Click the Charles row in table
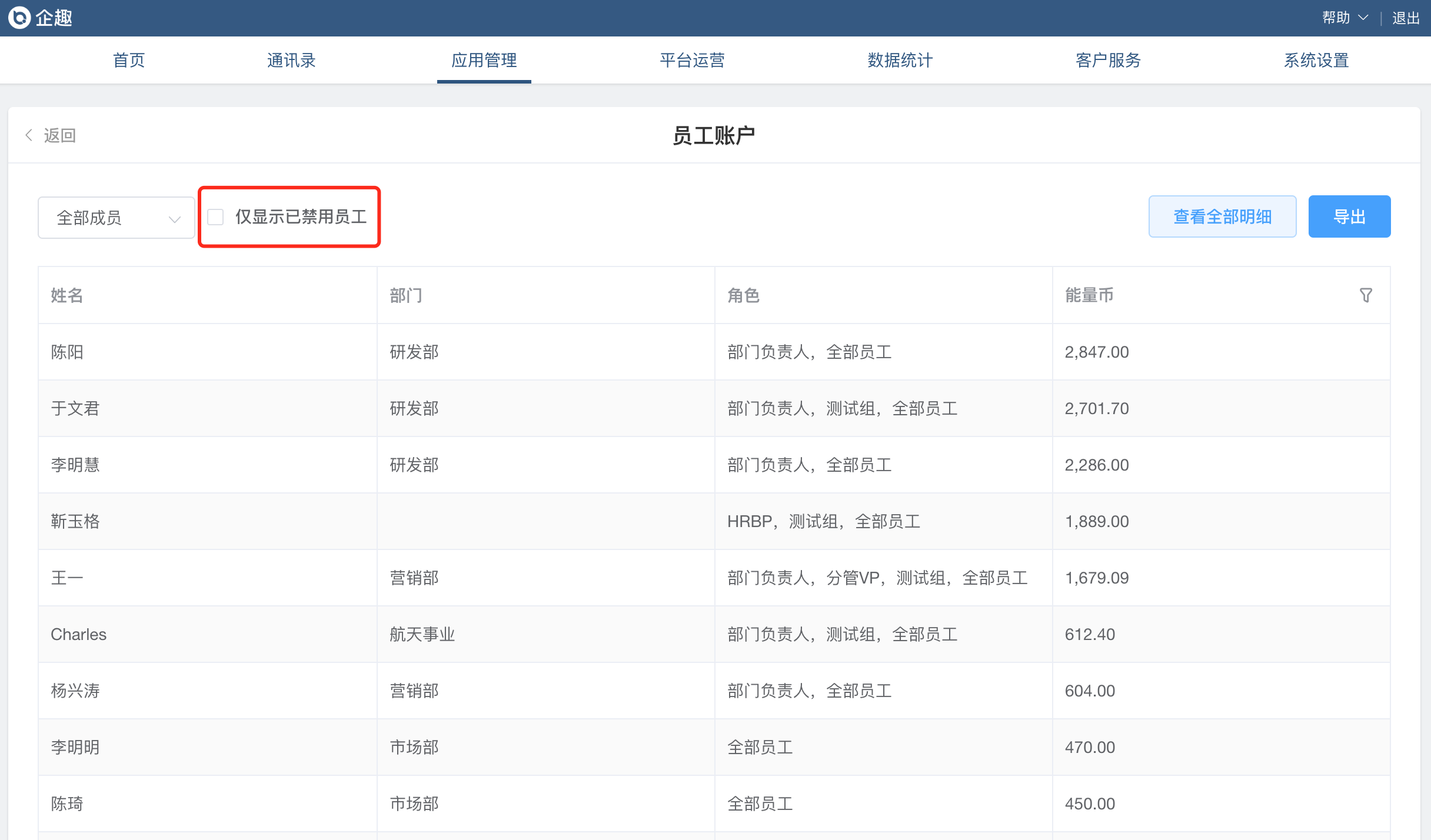Viewport: 1431px width, 840px height. click(x=78, y=634)
